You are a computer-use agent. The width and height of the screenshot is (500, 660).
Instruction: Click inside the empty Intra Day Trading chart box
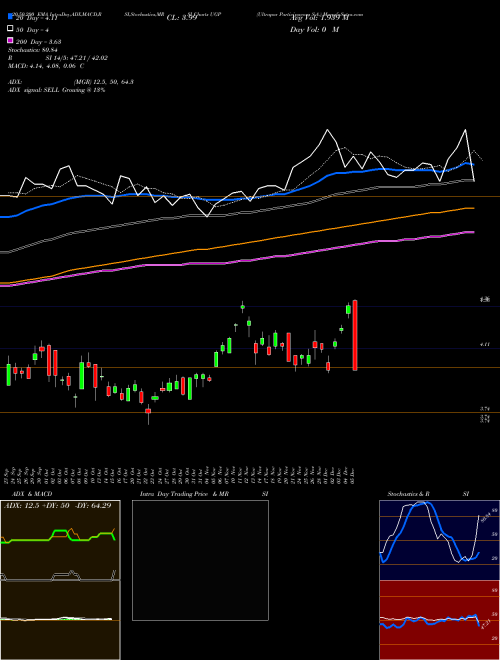(200, 560)
